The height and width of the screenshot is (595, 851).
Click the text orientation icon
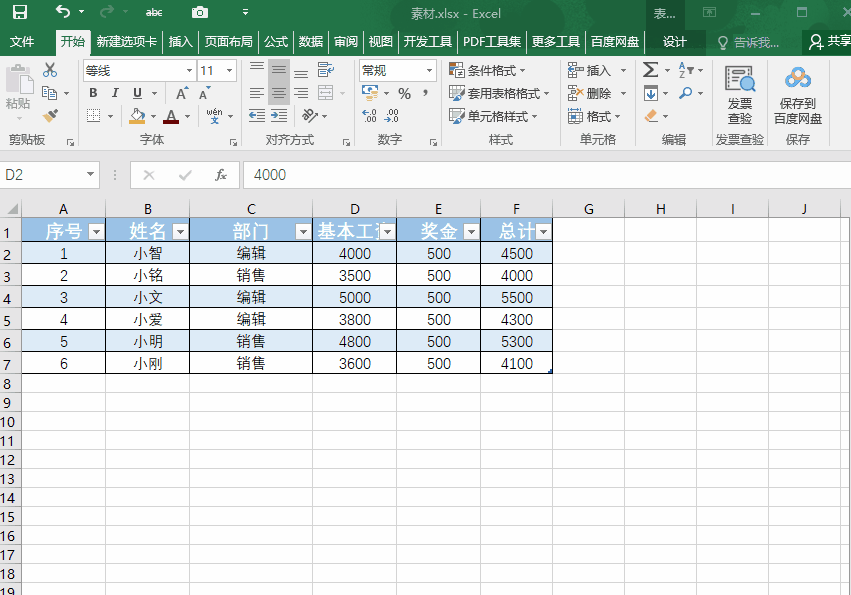[x=310, y=116]
